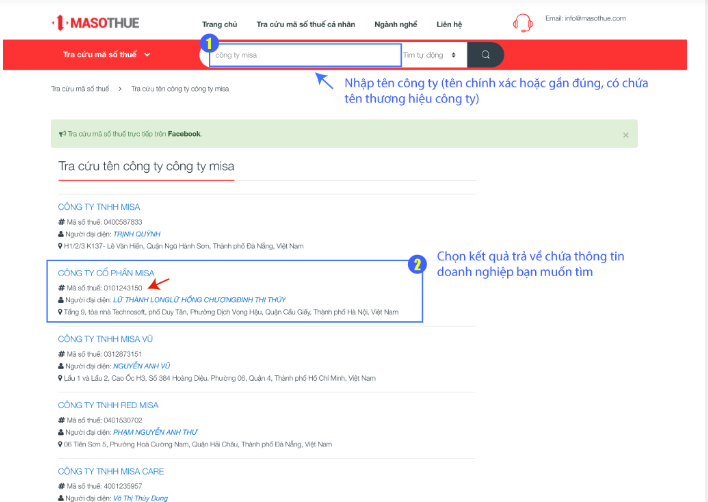Image resolution: width=708 pixels, height=502 pixels.
Task: Click the megaphone icon in green banner
Action: point(62,133)
